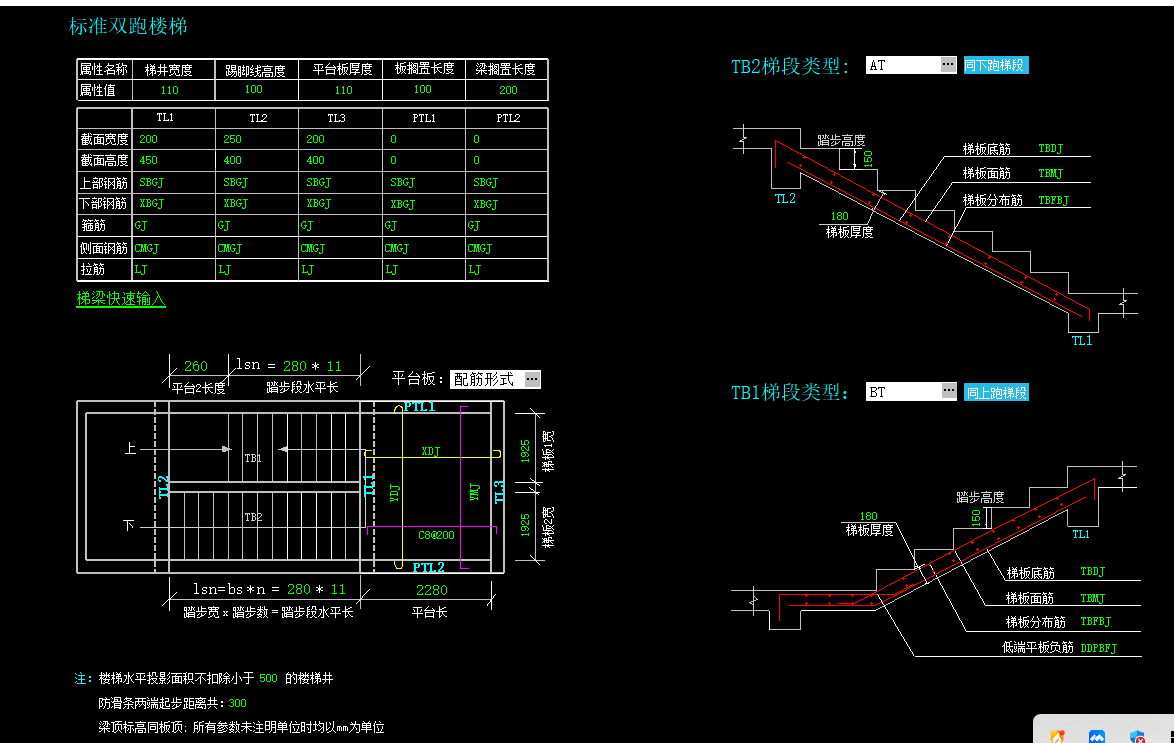Edit TB1 踏步高度 value 150
The width and height of the screenshot is (1174, 743).
[x=976, y=517]
